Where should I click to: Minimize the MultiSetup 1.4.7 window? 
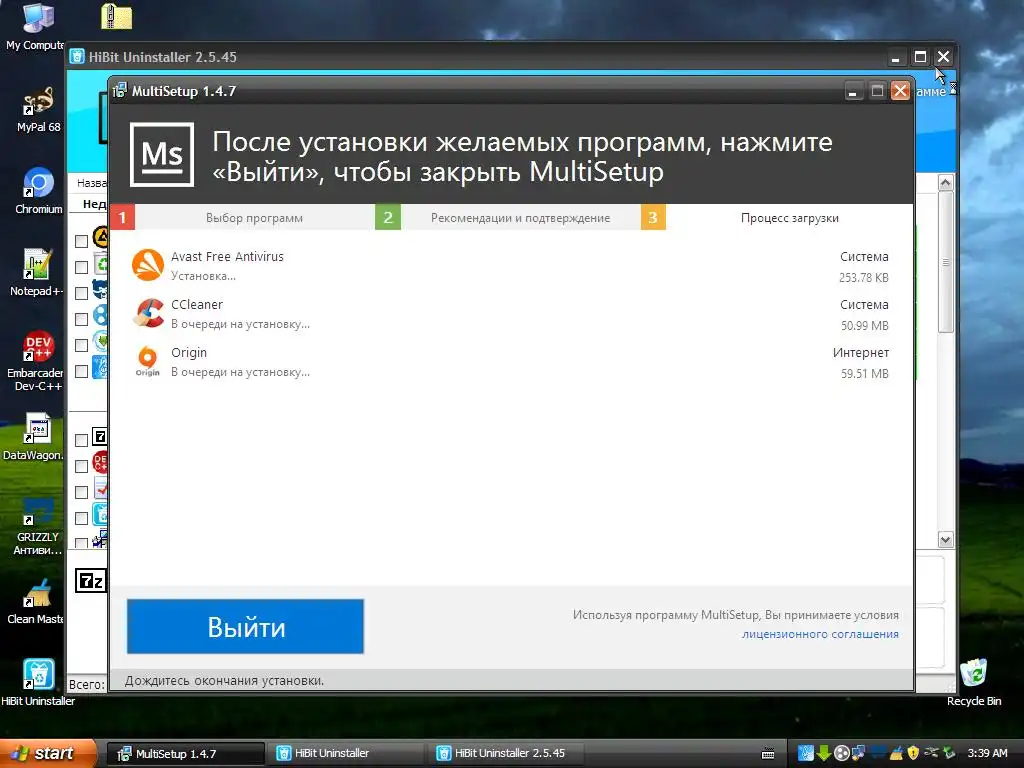852,91
